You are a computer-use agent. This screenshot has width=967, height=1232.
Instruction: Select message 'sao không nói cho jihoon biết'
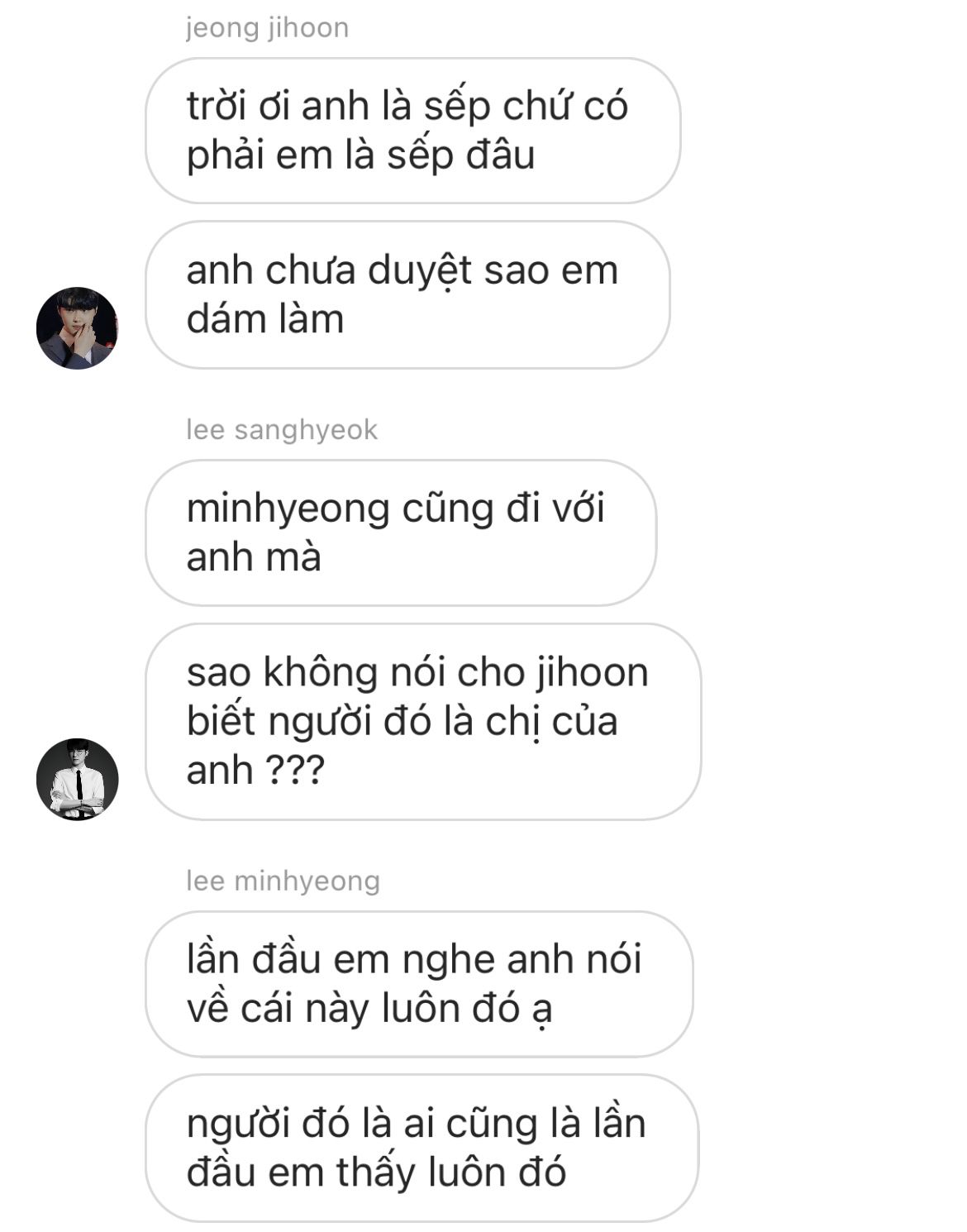point(423,721)
